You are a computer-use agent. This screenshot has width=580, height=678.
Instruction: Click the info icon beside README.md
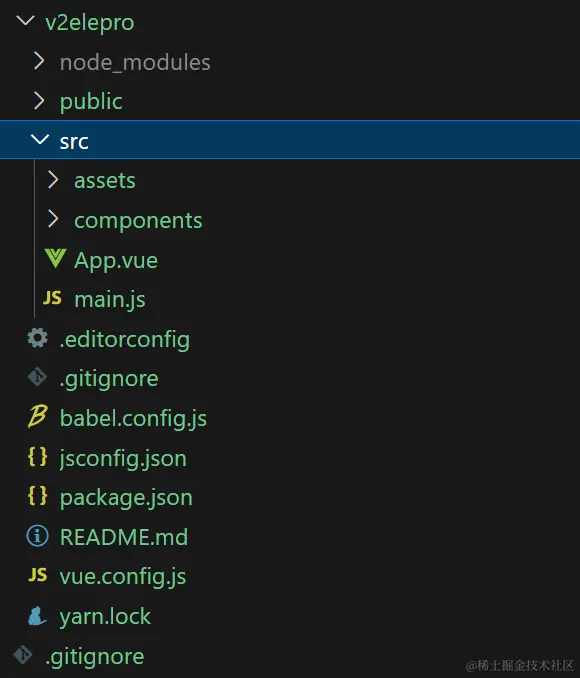(38, 536)
